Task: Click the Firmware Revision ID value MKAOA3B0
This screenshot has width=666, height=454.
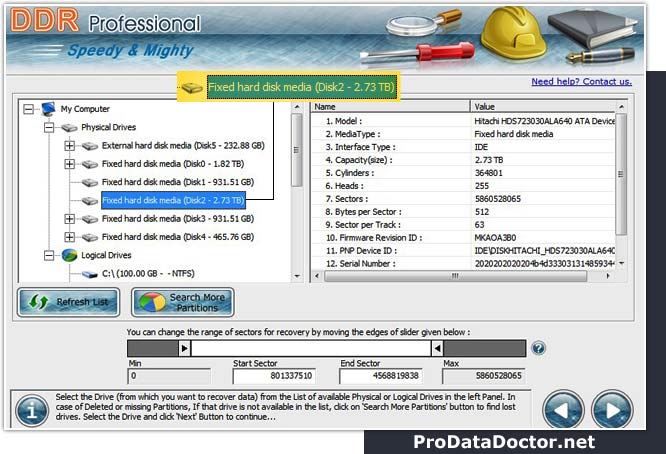Action: 495,237
